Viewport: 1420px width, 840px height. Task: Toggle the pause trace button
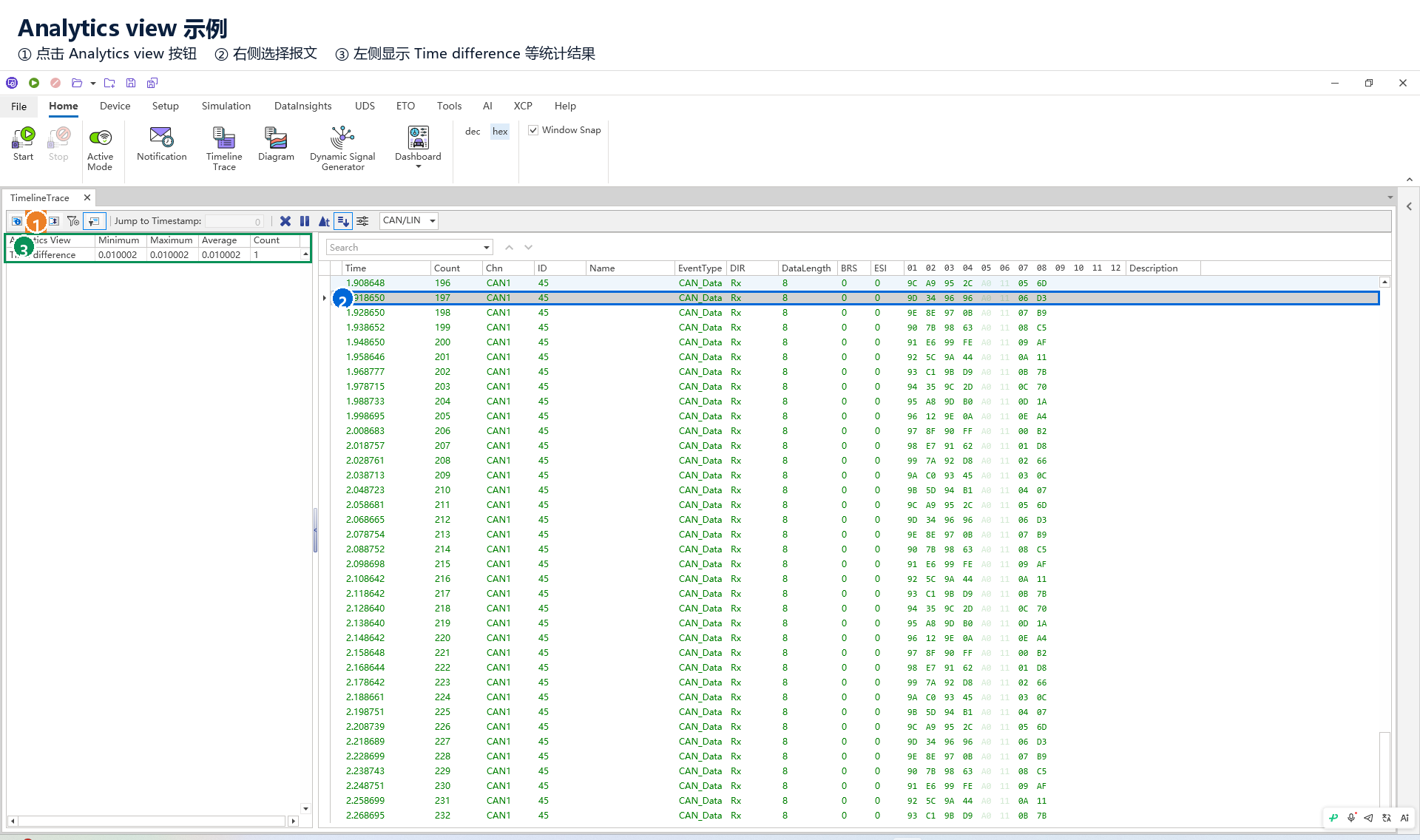(305, 221)
